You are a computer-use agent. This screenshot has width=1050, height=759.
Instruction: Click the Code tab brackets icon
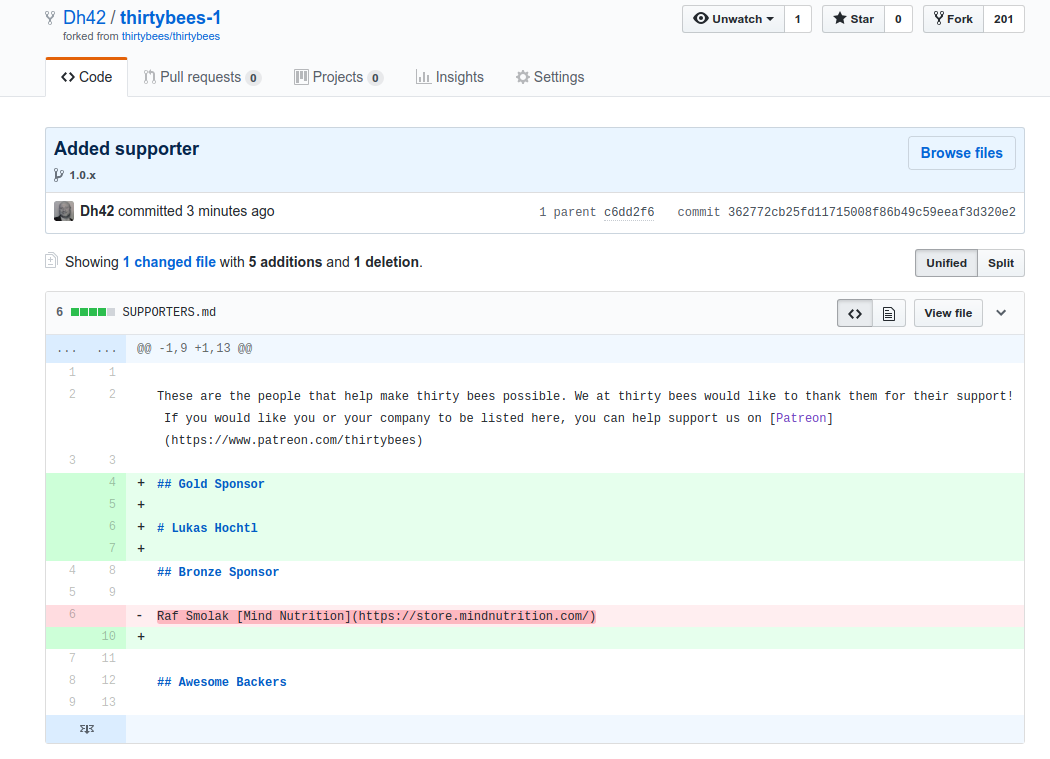point(68,77)
